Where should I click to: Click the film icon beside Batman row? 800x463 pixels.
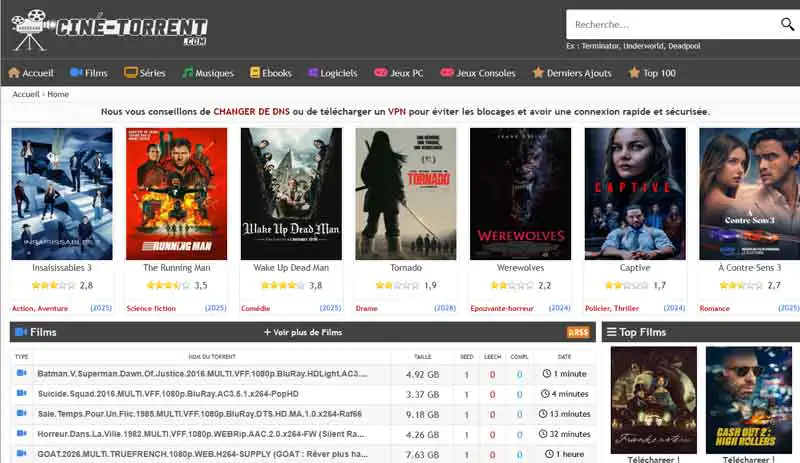tap(21, 373)
